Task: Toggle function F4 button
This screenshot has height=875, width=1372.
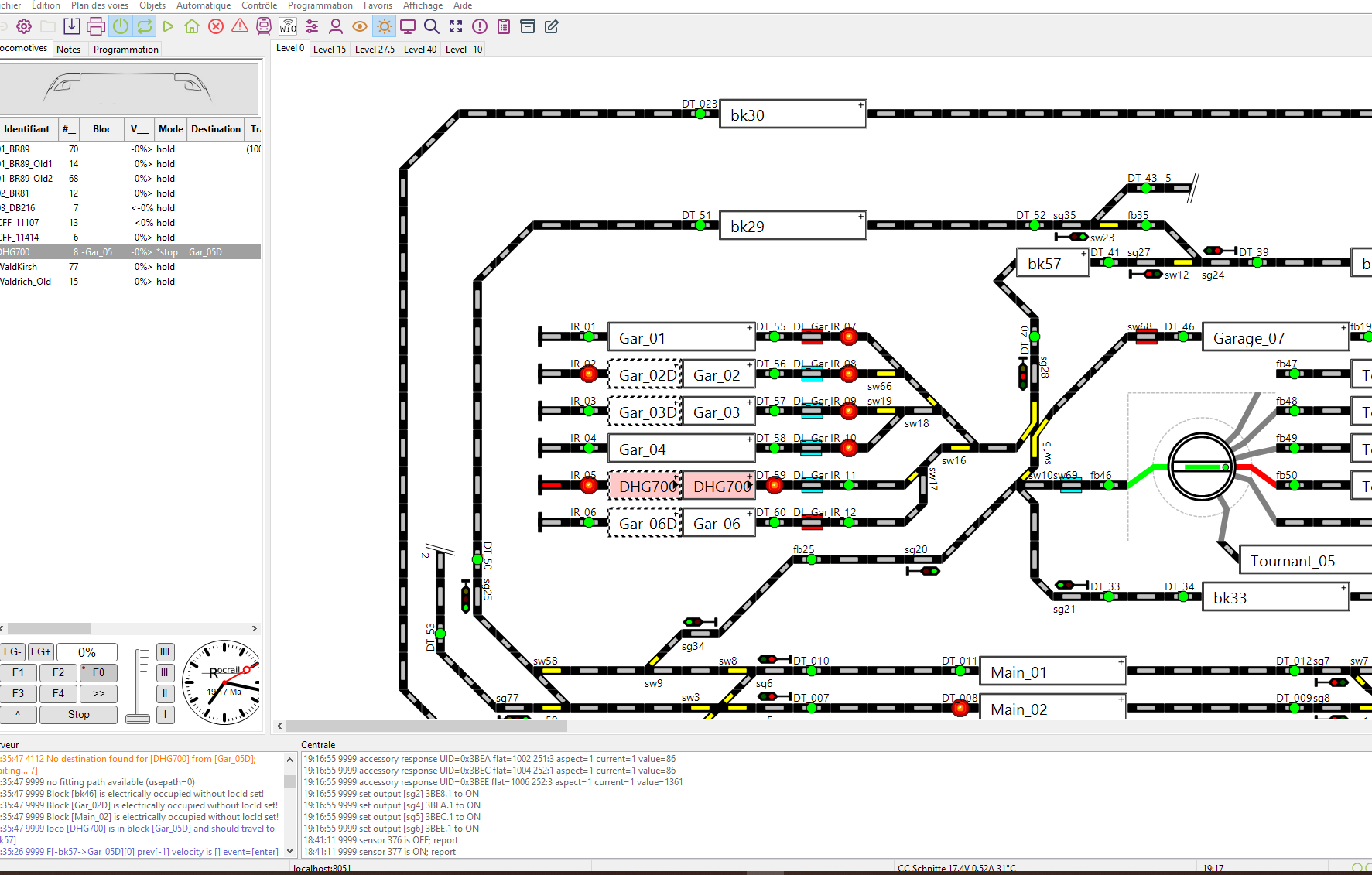Action: (58, 694)
